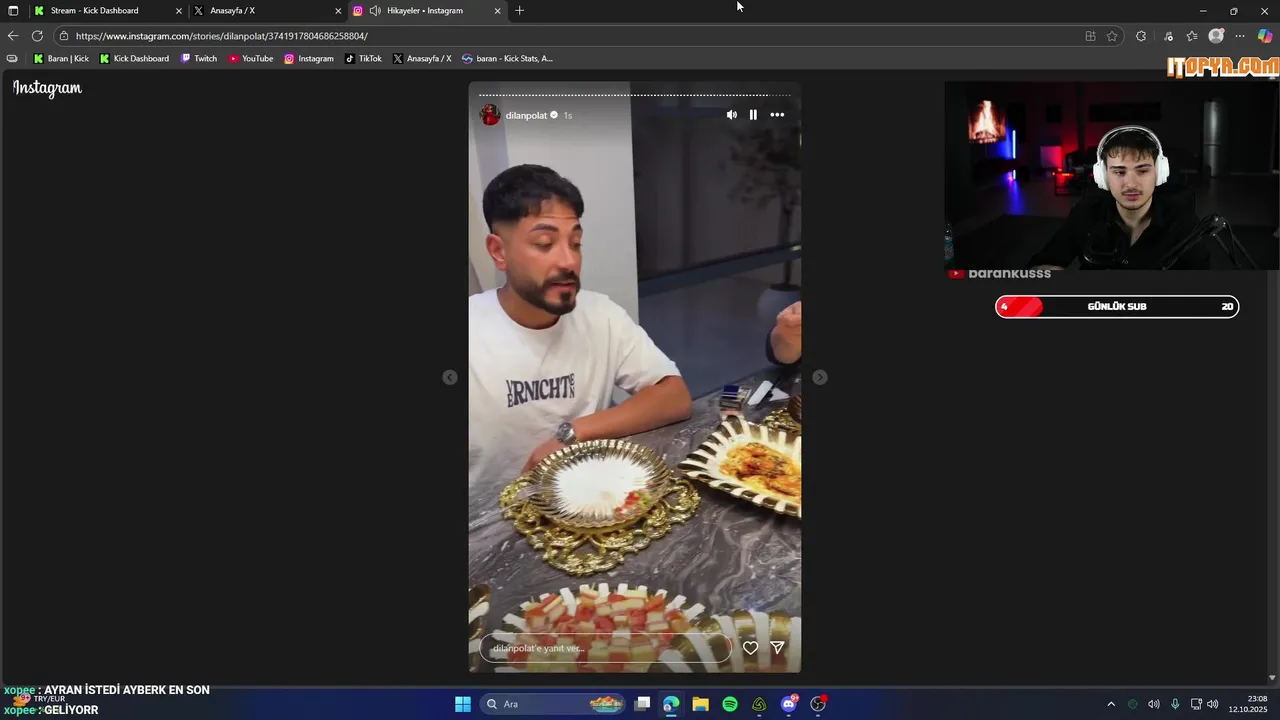Close the Hikayeler Instagram tab
The height and width of the screenshot is (720, 1280).
click(498, 11)
